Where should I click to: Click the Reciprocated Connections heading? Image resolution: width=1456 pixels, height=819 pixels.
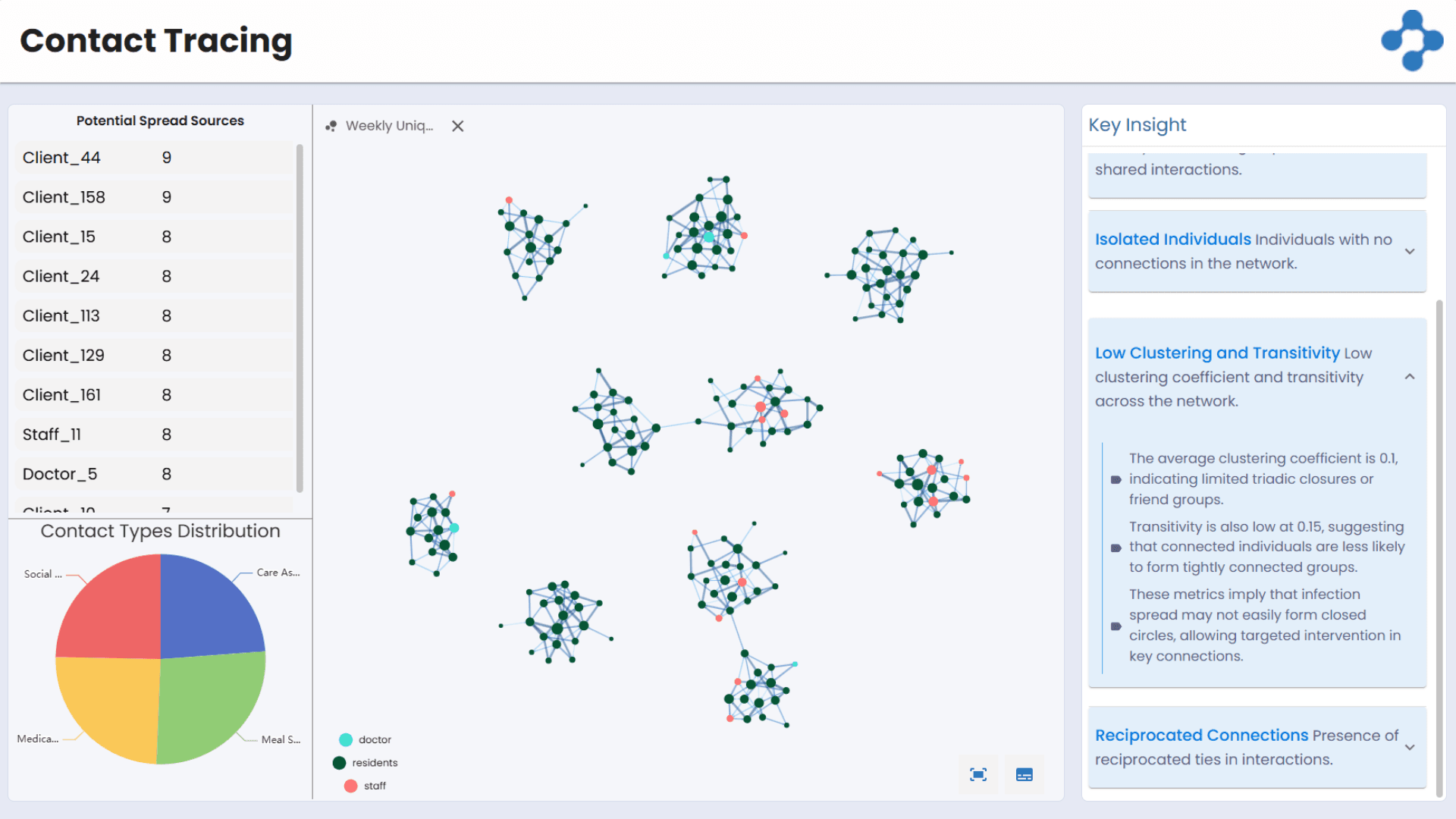pos(1201,735)
